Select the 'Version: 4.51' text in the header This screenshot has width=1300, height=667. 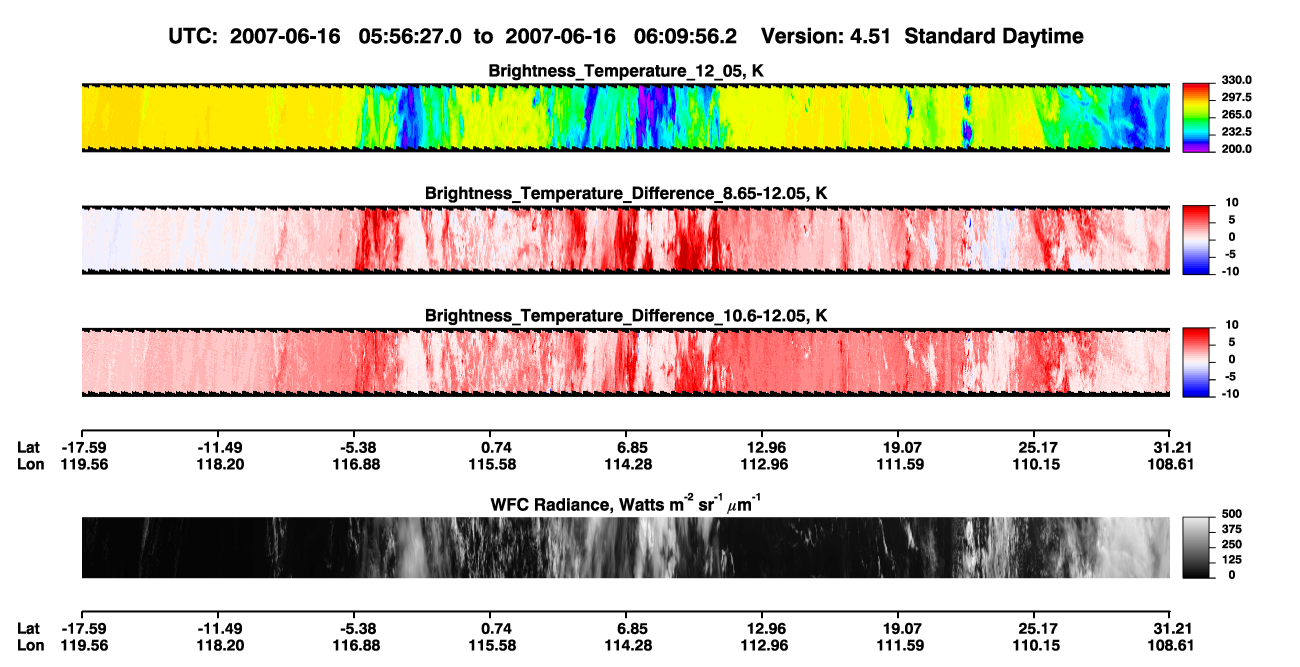point(824,36)
